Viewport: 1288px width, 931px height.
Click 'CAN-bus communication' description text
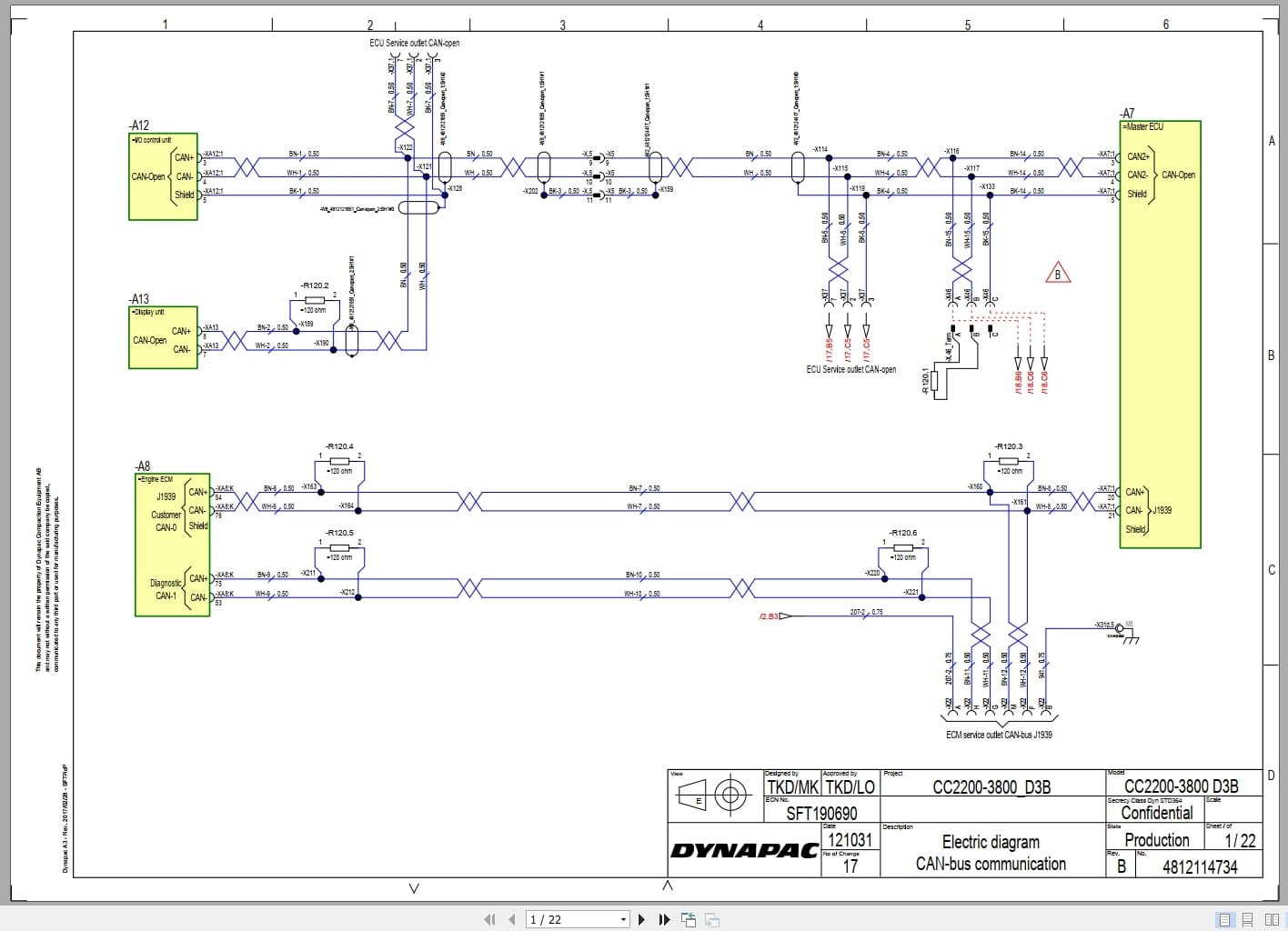(x=991, y=864)
